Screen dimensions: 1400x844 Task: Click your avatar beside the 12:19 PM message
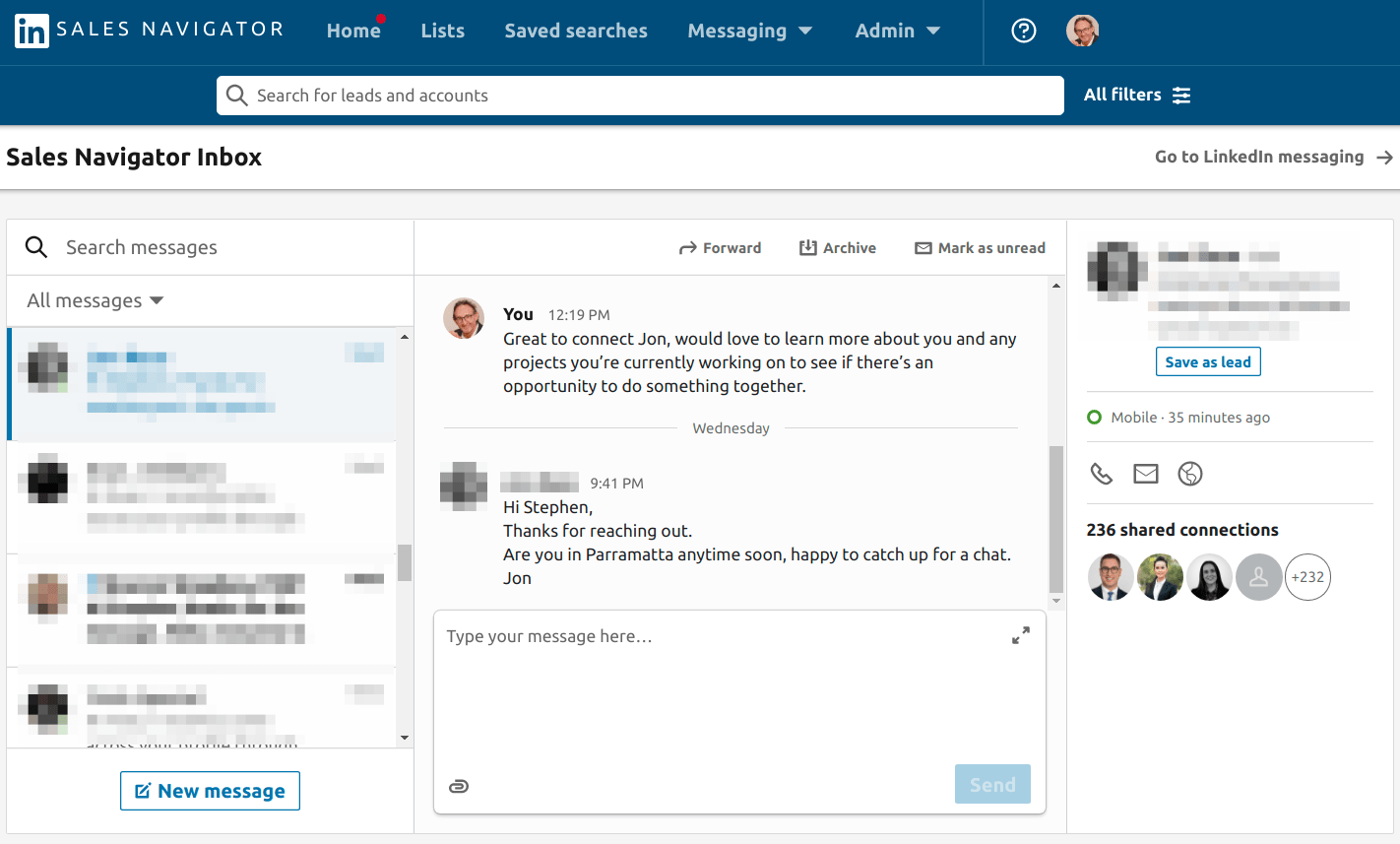(464, 318)
